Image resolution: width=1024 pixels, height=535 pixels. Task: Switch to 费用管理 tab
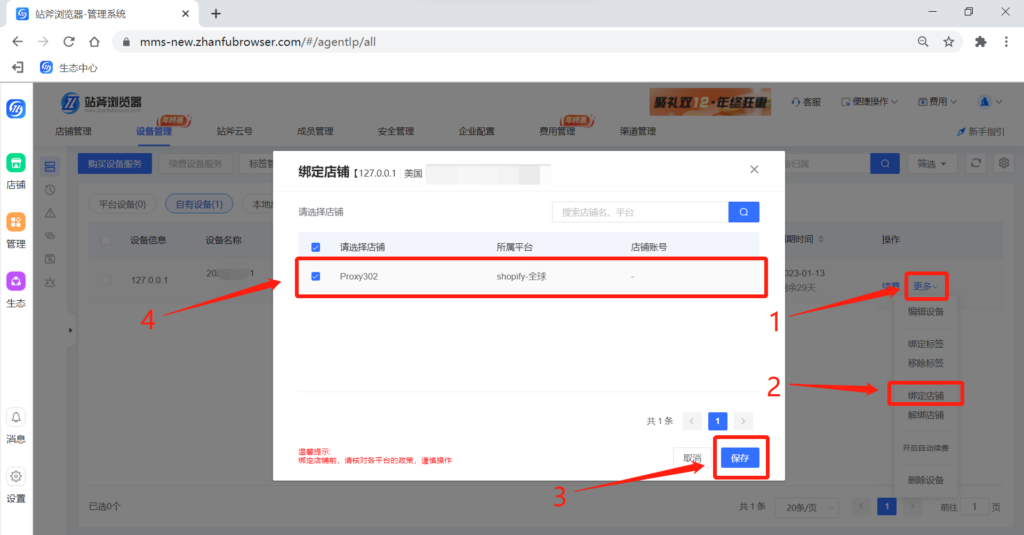point(557,131)
